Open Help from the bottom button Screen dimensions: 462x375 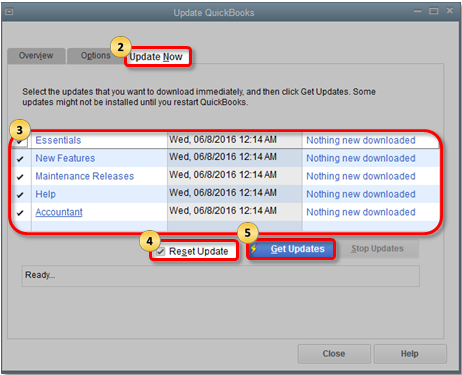410,354
